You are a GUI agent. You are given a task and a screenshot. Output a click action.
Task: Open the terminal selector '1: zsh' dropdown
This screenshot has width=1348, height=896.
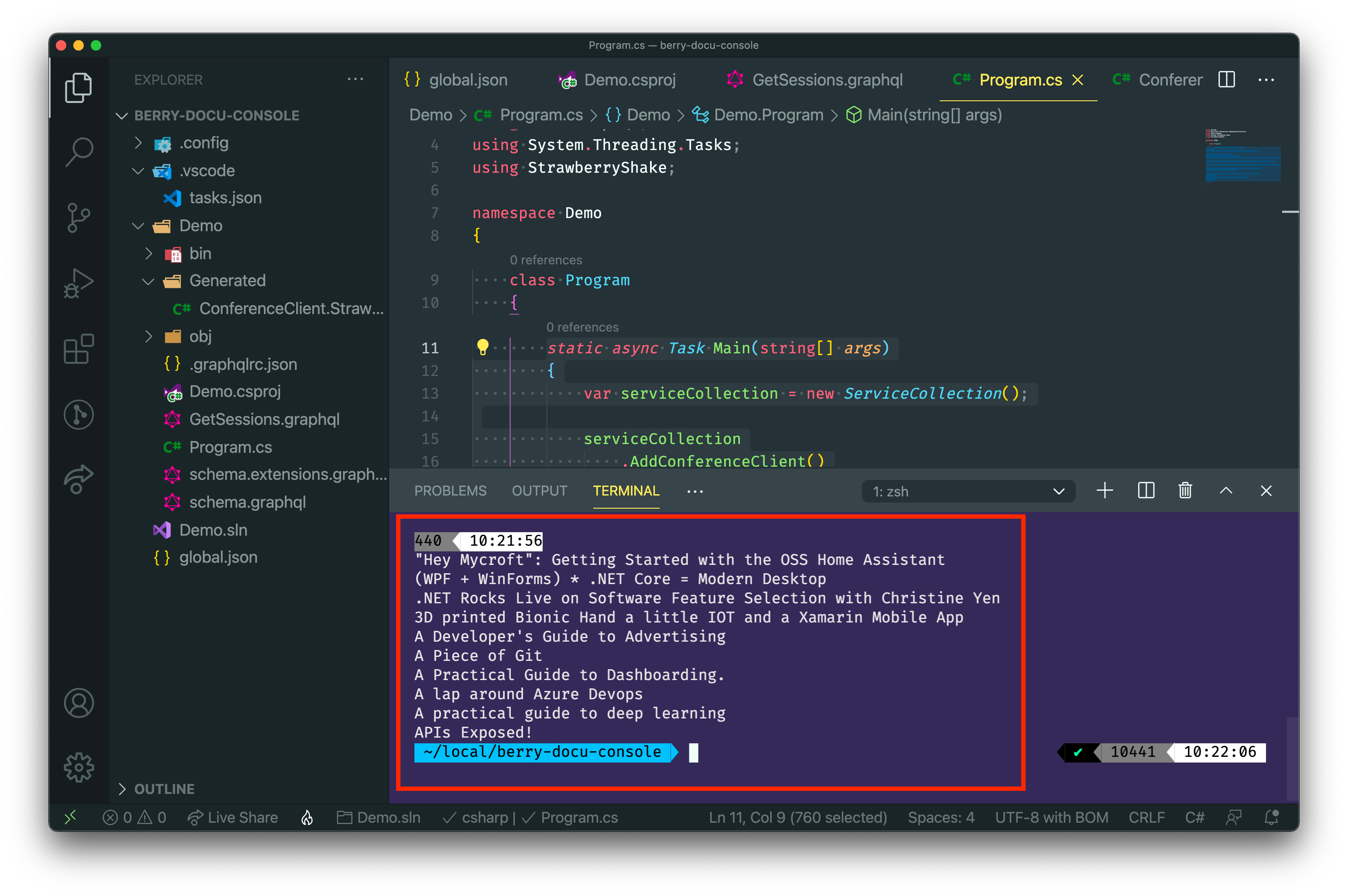(x=968, y=492)
